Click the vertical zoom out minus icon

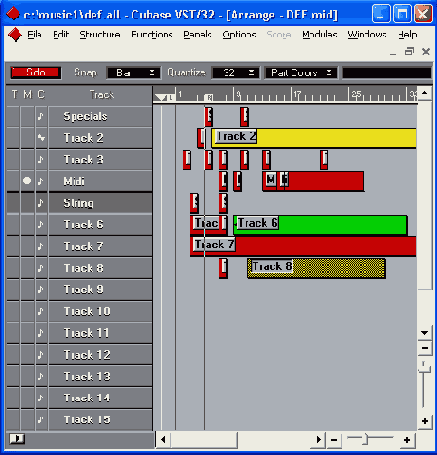coord(425,348)
